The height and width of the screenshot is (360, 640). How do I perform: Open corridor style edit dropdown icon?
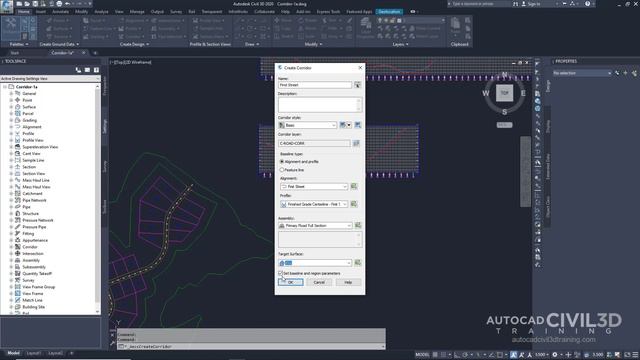coord(349,125)
